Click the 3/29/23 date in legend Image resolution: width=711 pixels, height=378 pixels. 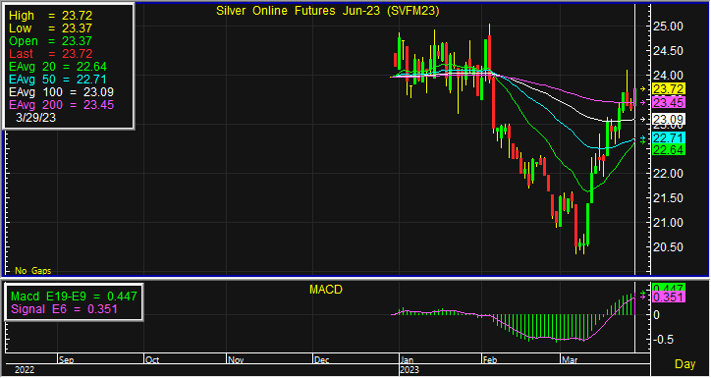(x=36, y=117)
